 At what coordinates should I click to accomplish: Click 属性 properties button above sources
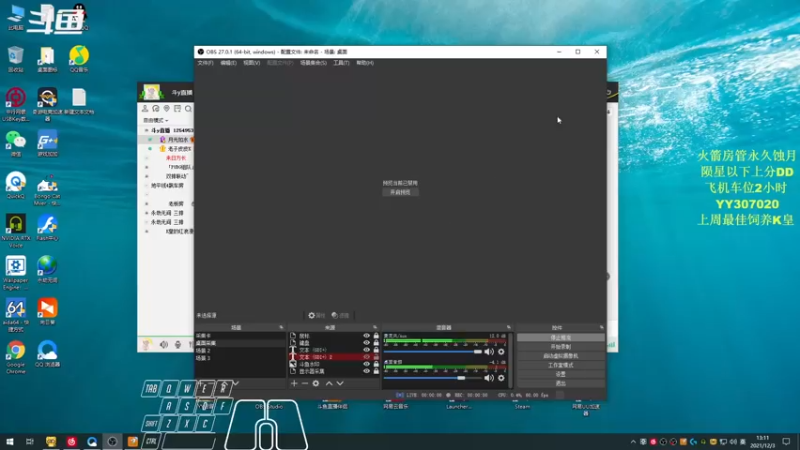click(316, 315)
